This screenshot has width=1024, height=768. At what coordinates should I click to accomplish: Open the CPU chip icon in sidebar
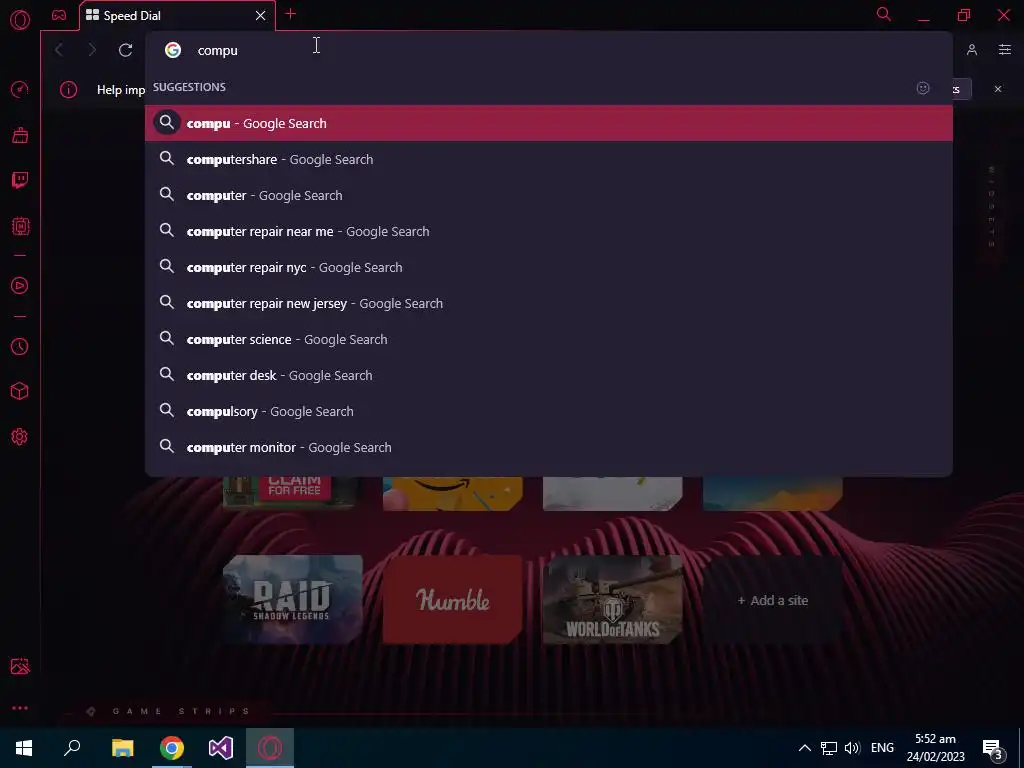tap(20, 226)
